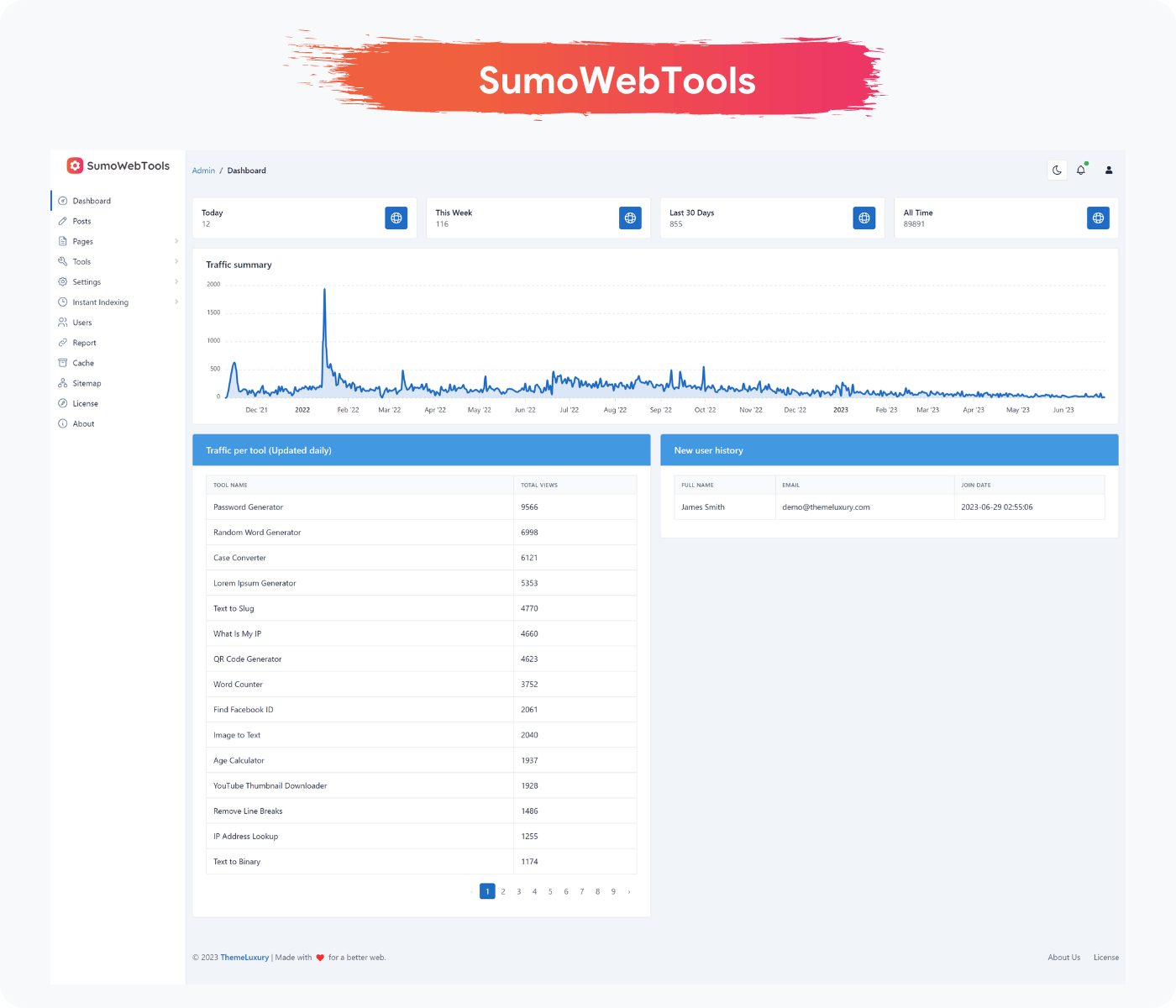Screen dimensions: 1176x1008
Task: Open the Report menu item
Action: pyautogui.click(x=84, y=343)
